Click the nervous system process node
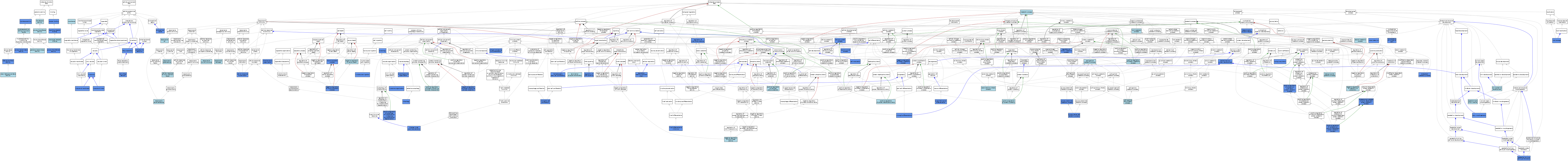The width and height of the screenshot is (1568, 161). [x=840, y=41]
